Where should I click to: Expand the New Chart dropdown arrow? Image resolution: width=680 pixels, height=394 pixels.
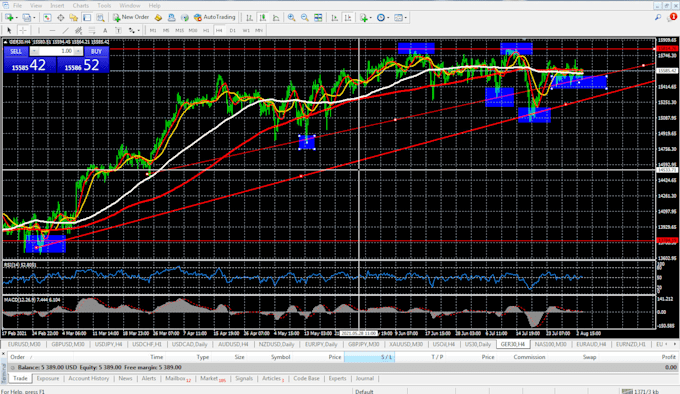click(x=16, y=18)
